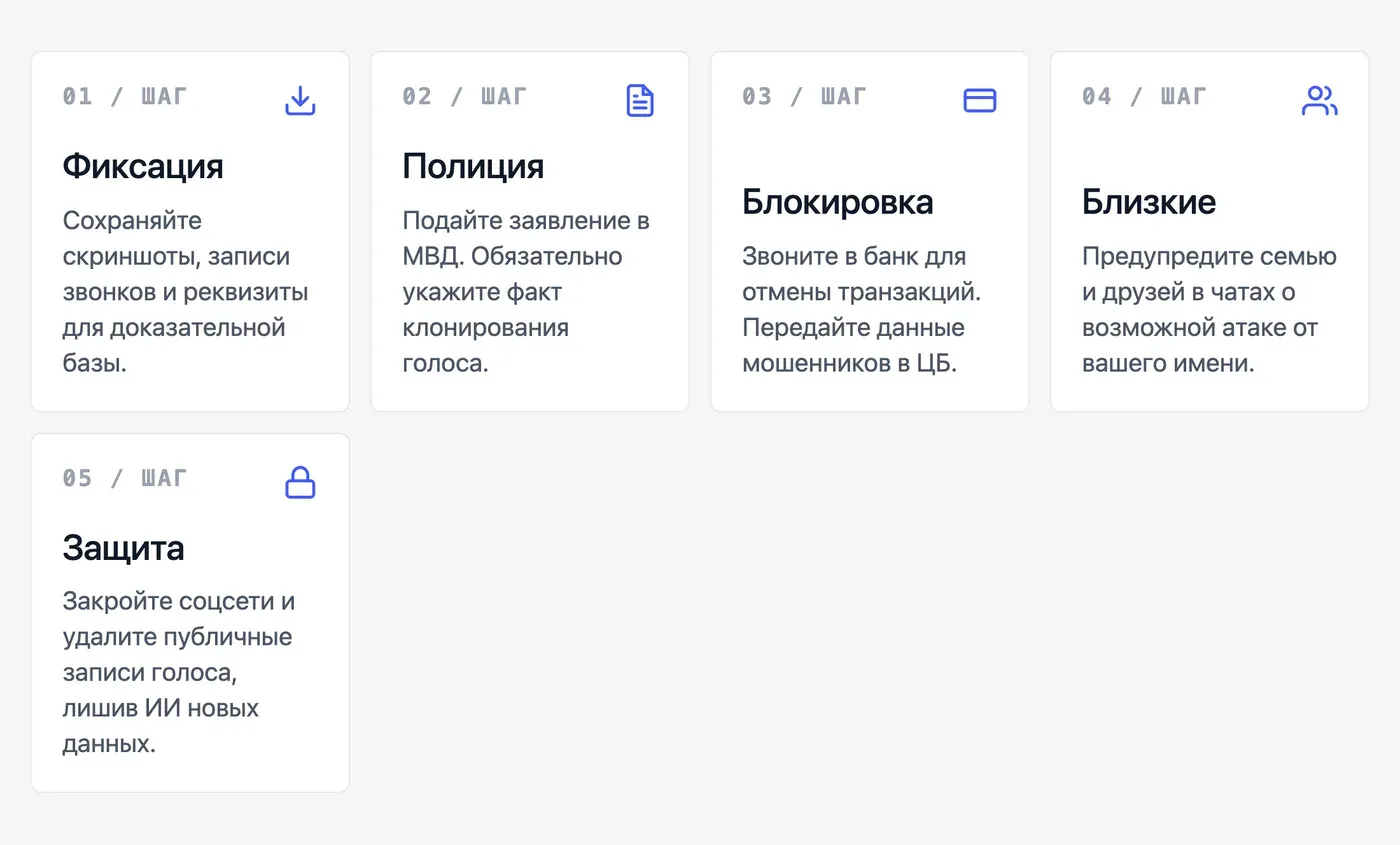Click the description starting 'Закройте соцсети'

[x=180, y=673]
